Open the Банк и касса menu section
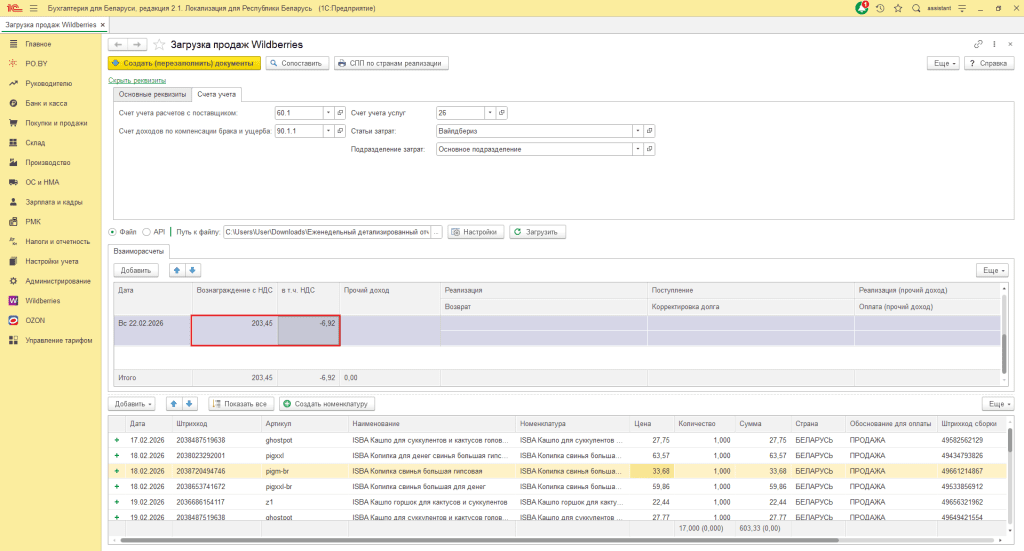The height and width of the screenshot is (551, 1024). [46, 103]
